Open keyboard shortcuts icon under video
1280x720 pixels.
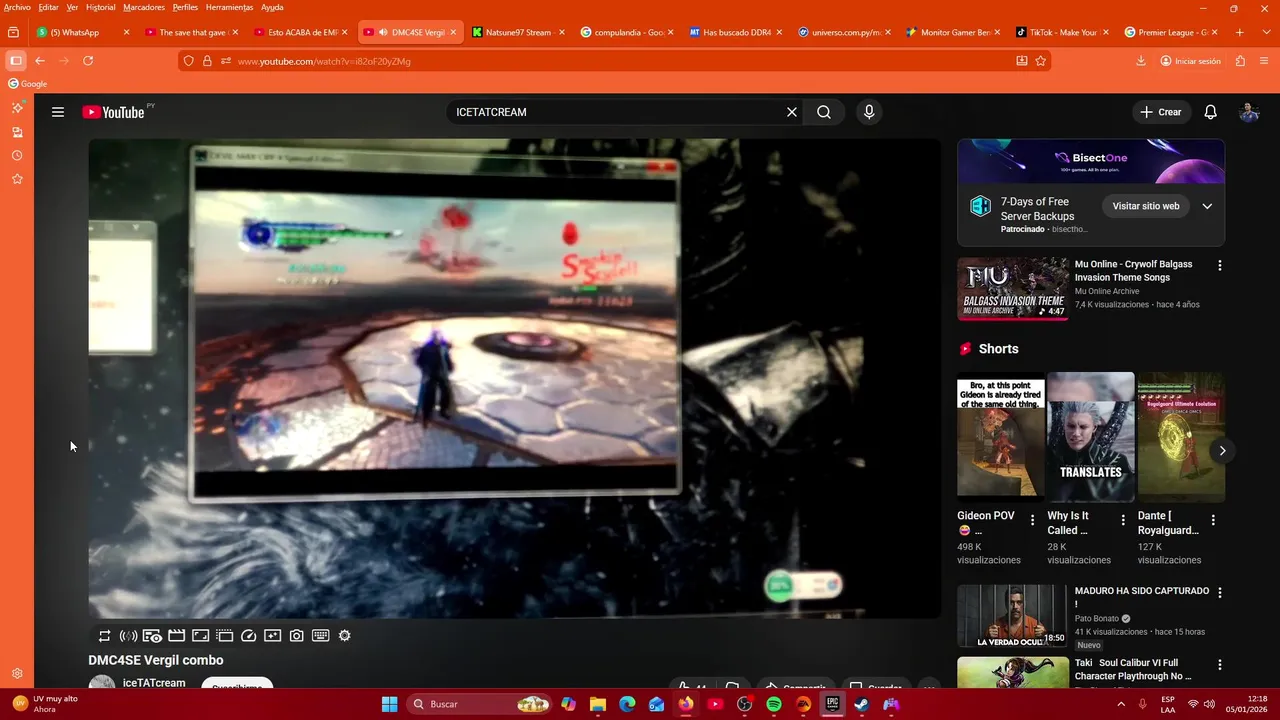(x=321, y=636)
